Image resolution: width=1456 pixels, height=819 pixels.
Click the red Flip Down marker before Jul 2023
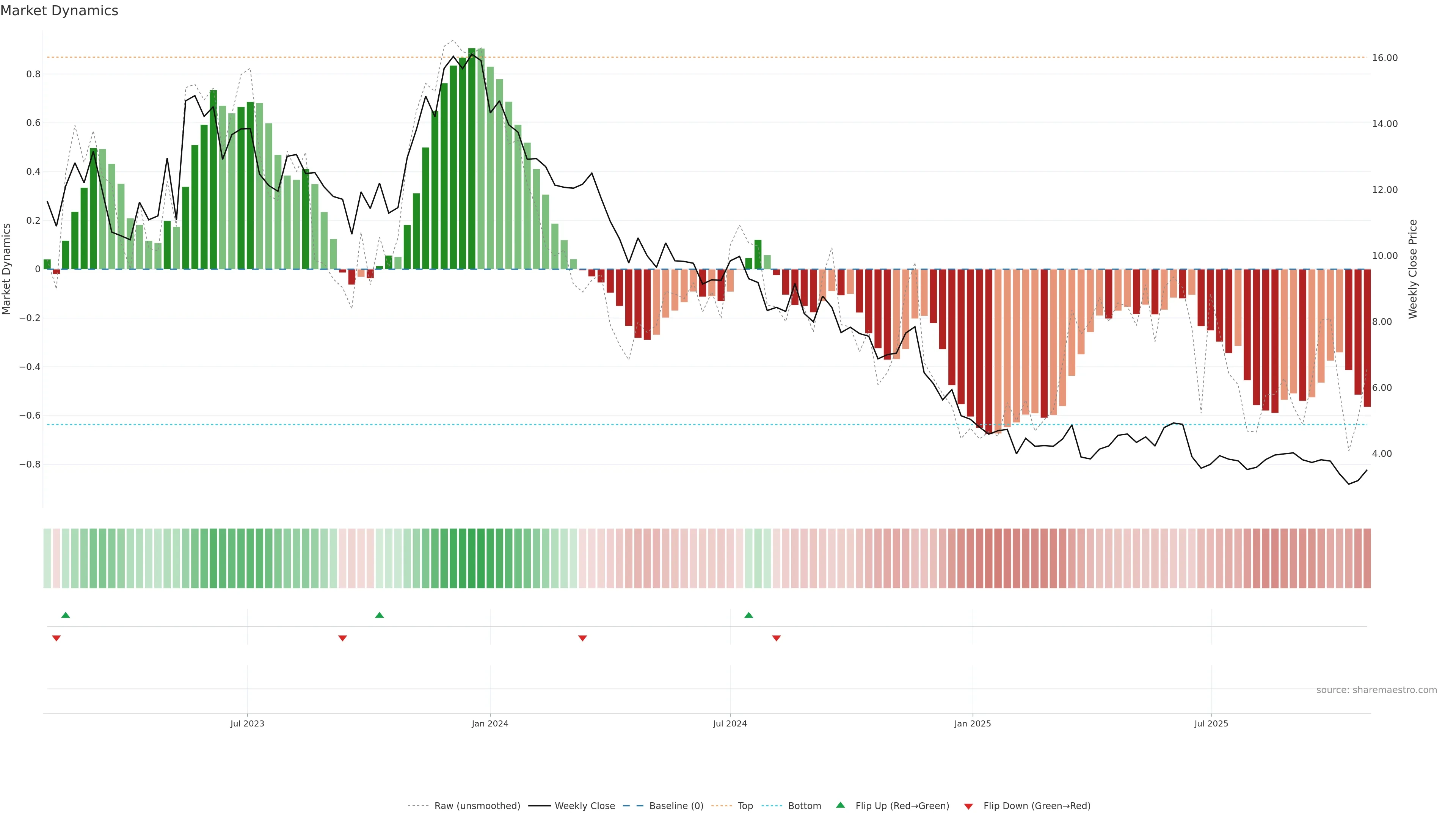[x=56, y=638]
